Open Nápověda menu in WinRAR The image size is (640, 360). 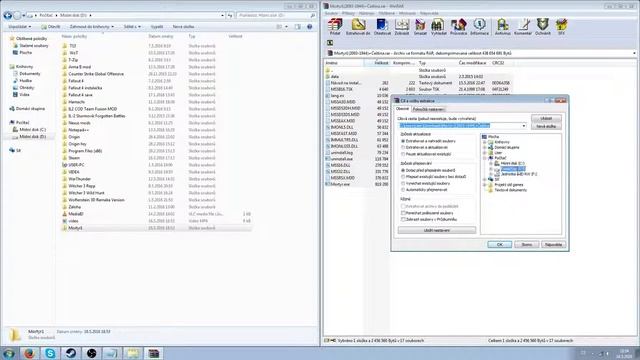429,13
